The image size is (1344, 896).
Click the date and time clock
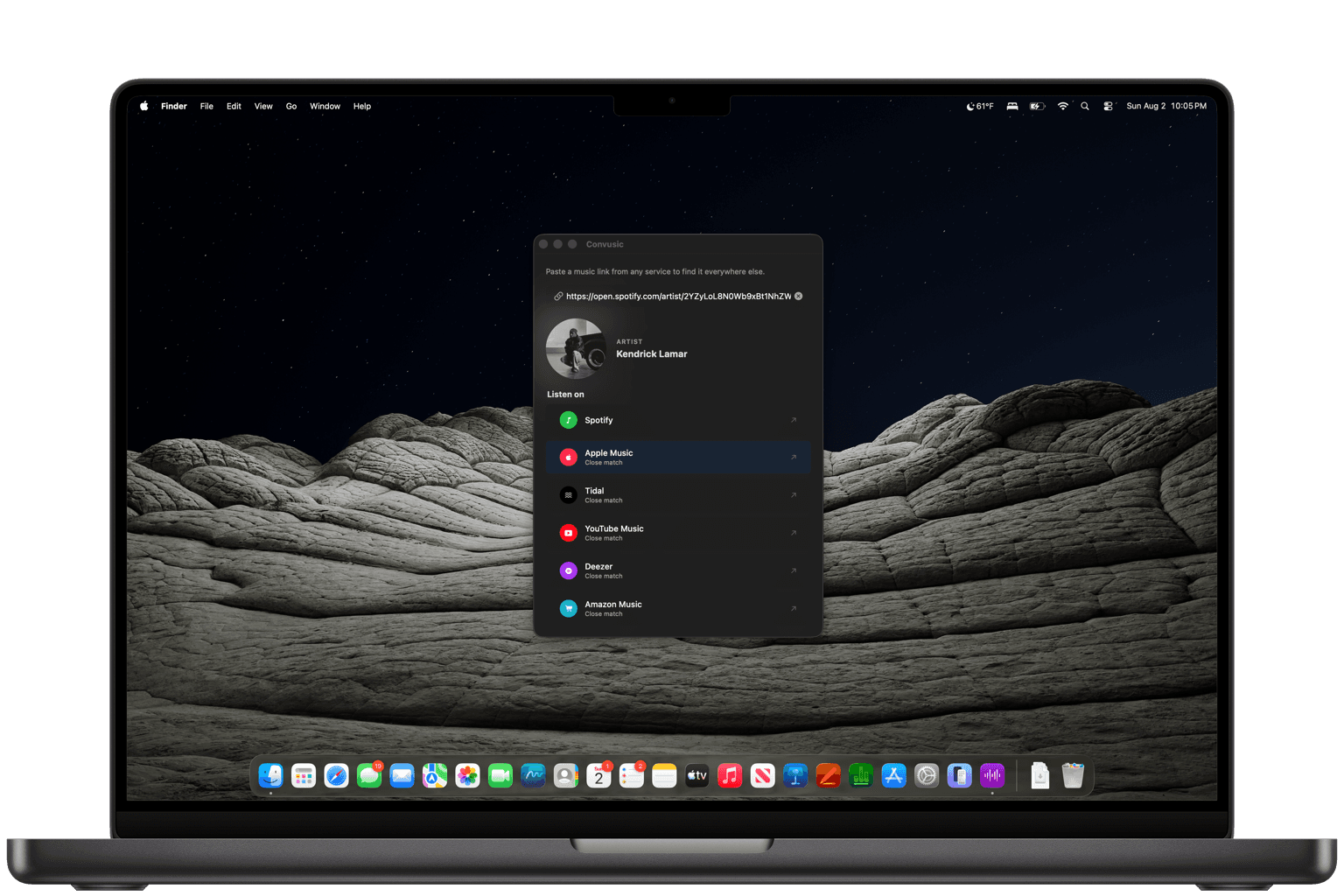point(1166,106)
